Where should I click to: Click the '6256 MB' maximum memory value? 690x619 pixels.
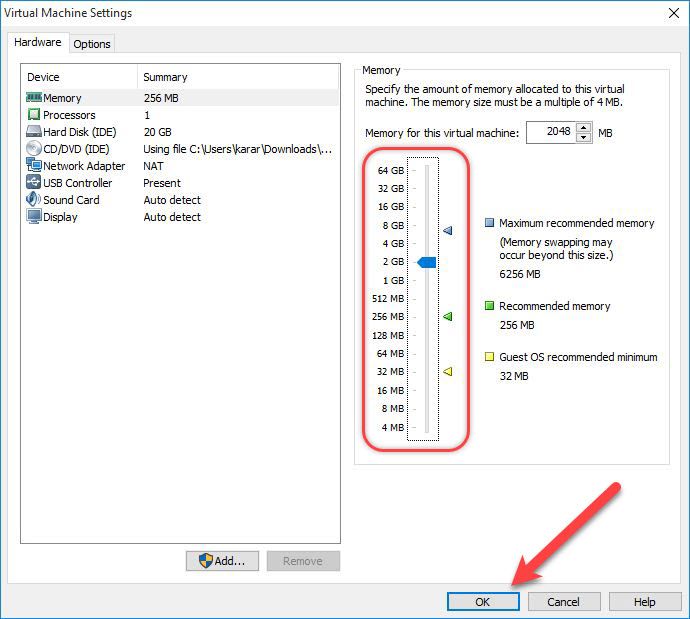(520, 274)
